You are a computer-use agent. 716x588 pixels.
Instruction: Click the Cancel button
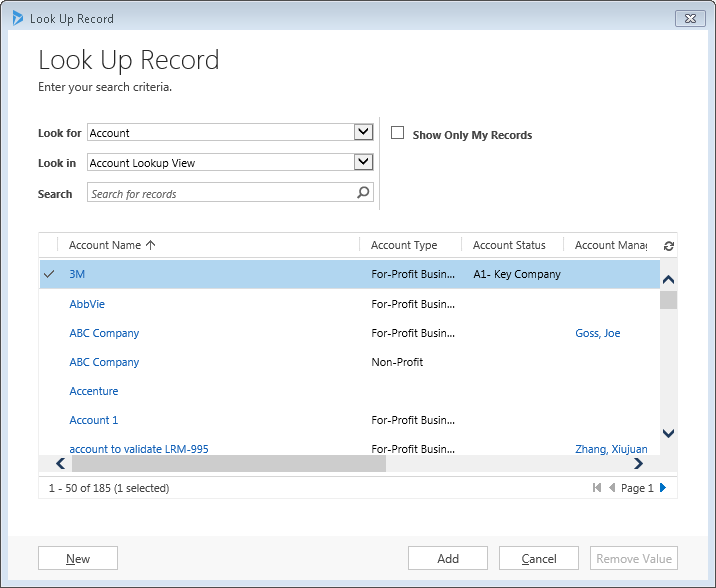tap(539, 559)
